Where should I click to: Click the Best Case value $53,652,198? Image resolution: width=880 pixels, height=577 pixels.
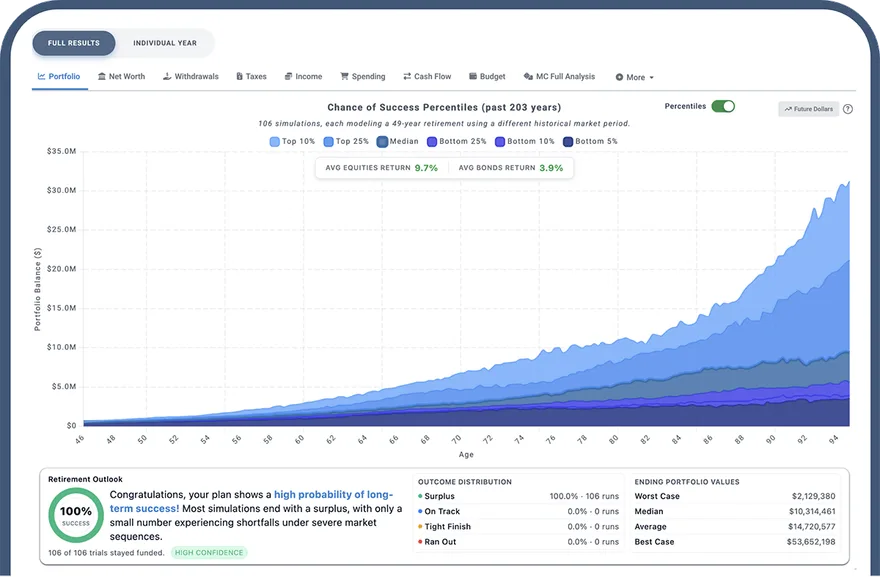[x=811, y=542]
